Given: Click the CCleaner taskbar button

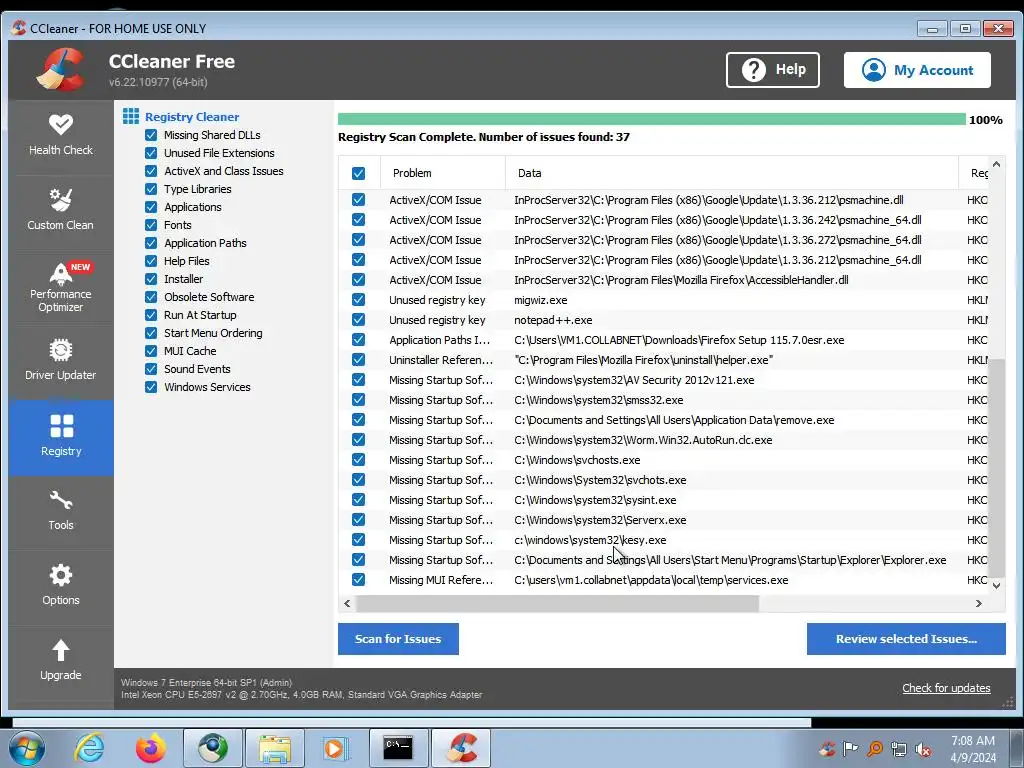Looking at the screenshot, I should coord(461,748).
